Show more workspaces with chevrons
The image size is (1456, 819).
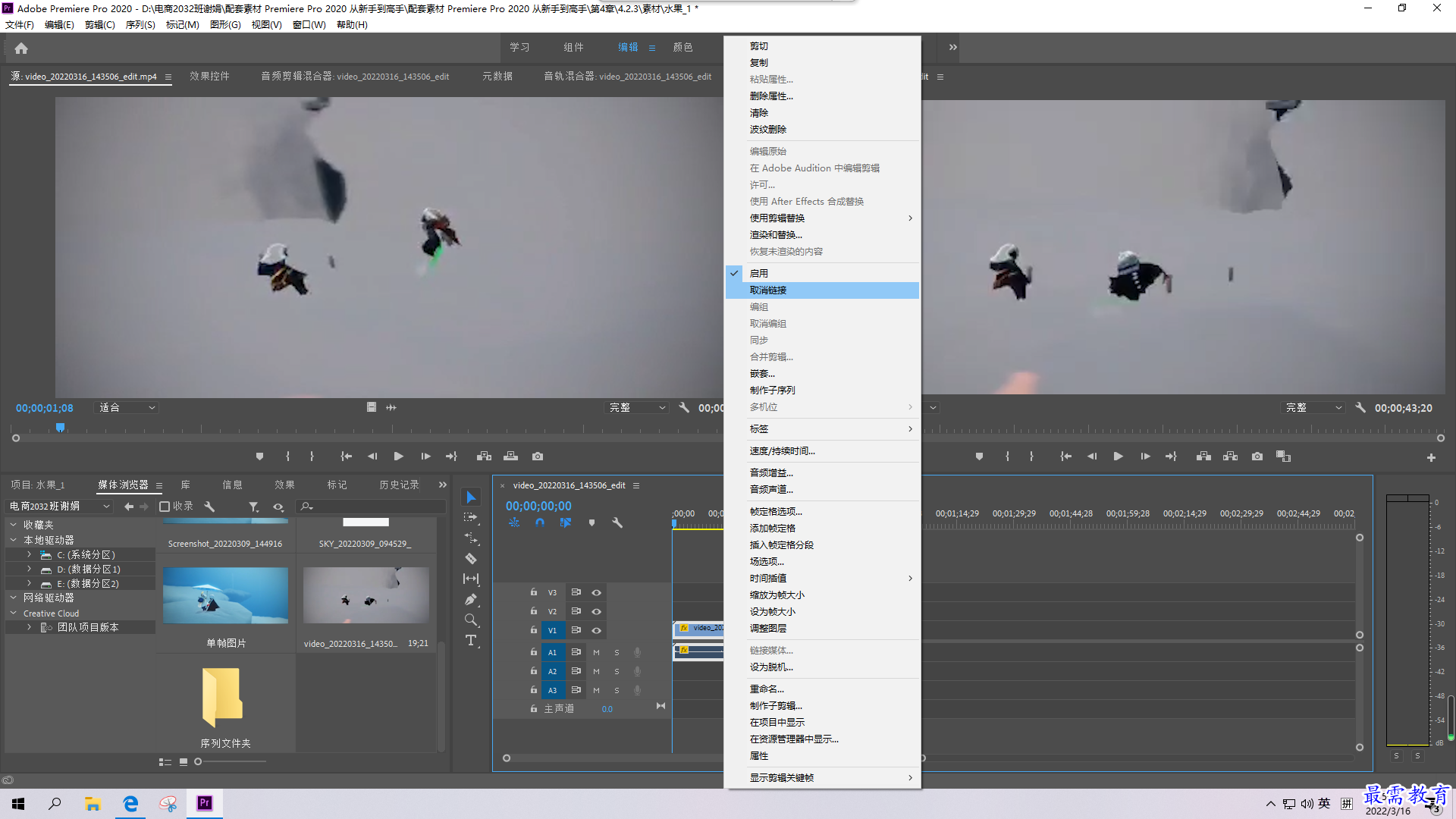coord(953,47)
